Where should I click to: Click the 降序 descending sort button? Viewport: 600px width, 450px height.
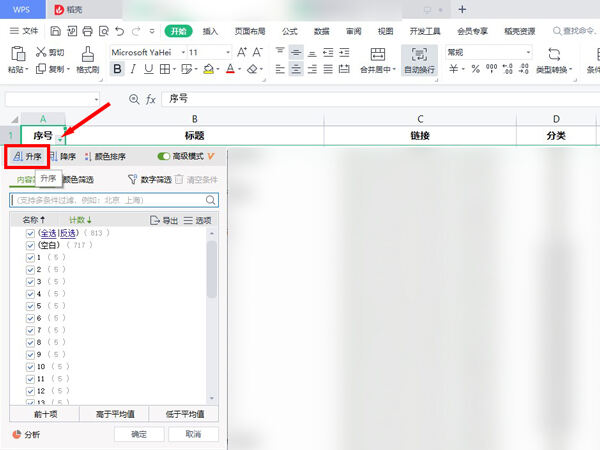tap(62, 157)
